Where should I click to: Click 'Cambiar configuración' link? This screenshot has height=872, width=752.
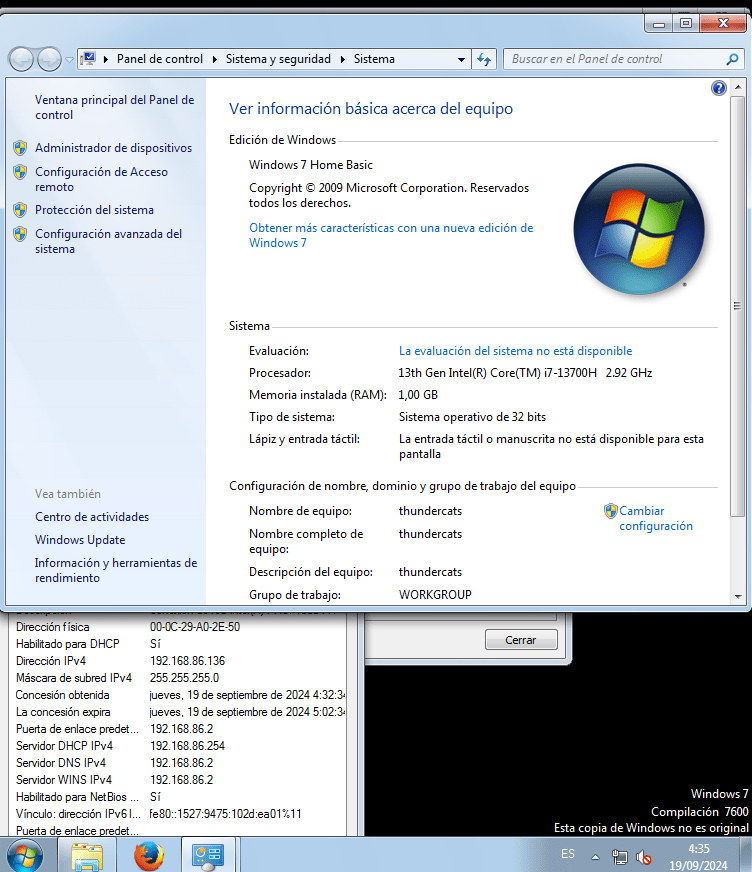pyautogui.click(x=655, y=518)
